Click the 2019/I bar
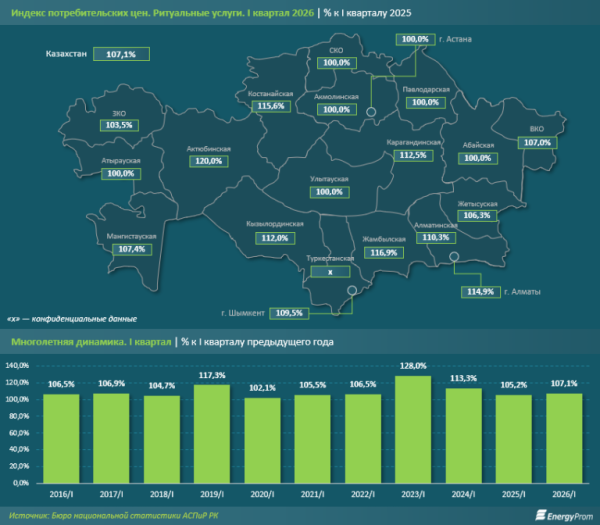 point(212,434)
